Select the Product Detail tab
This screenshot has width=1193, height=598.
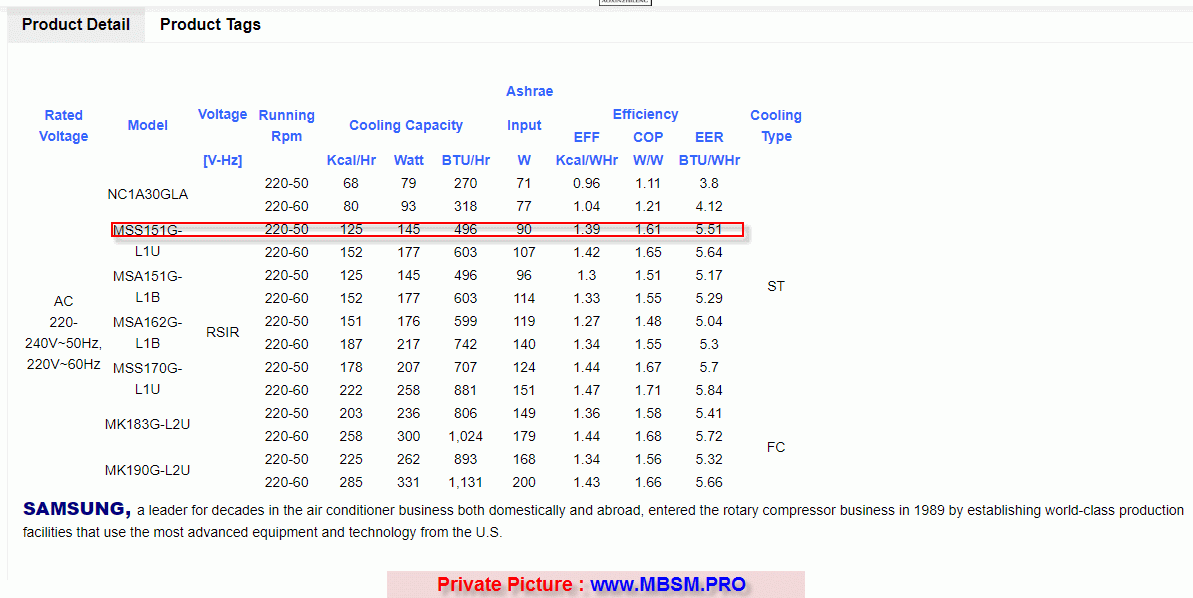click(x=76, y=25)
